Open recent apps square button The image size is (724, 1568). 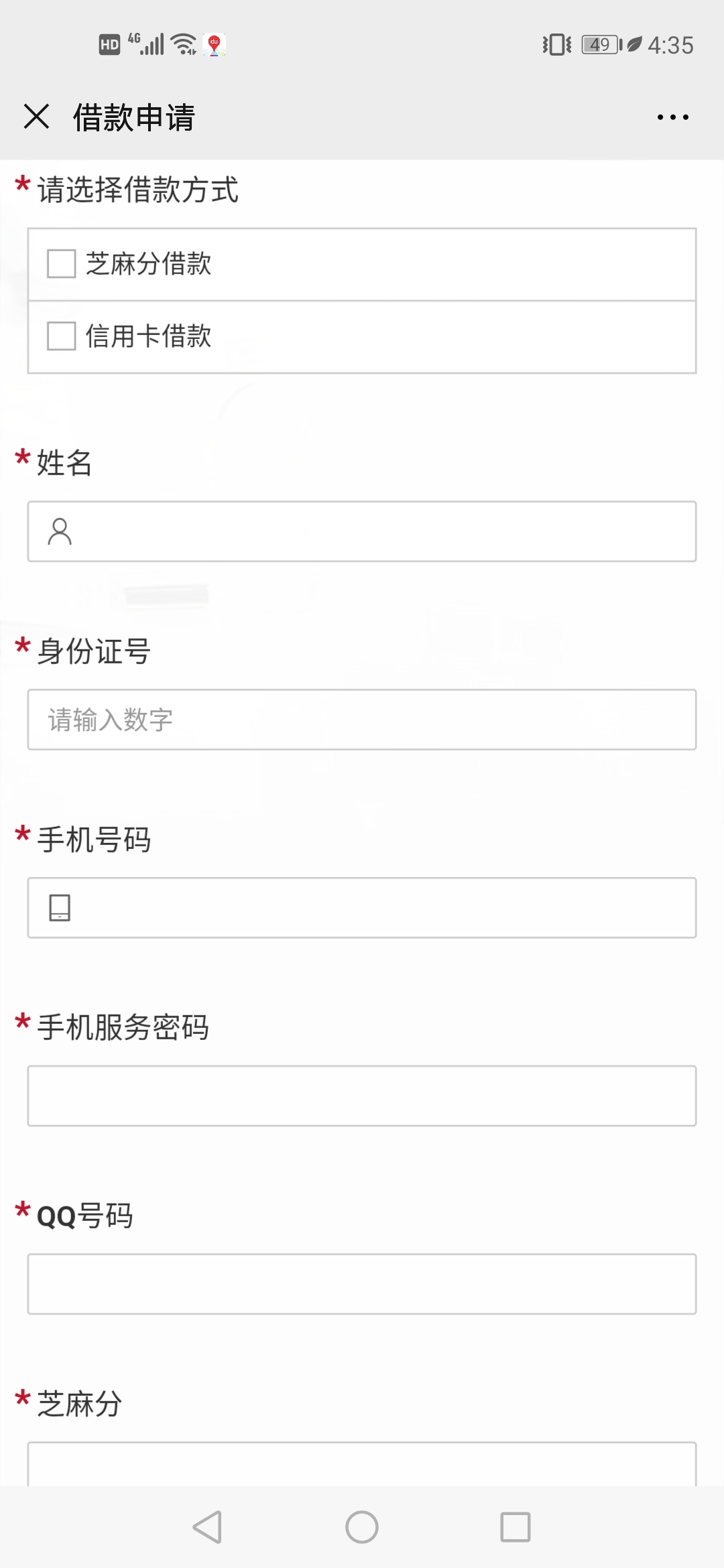coord(516,1527)
